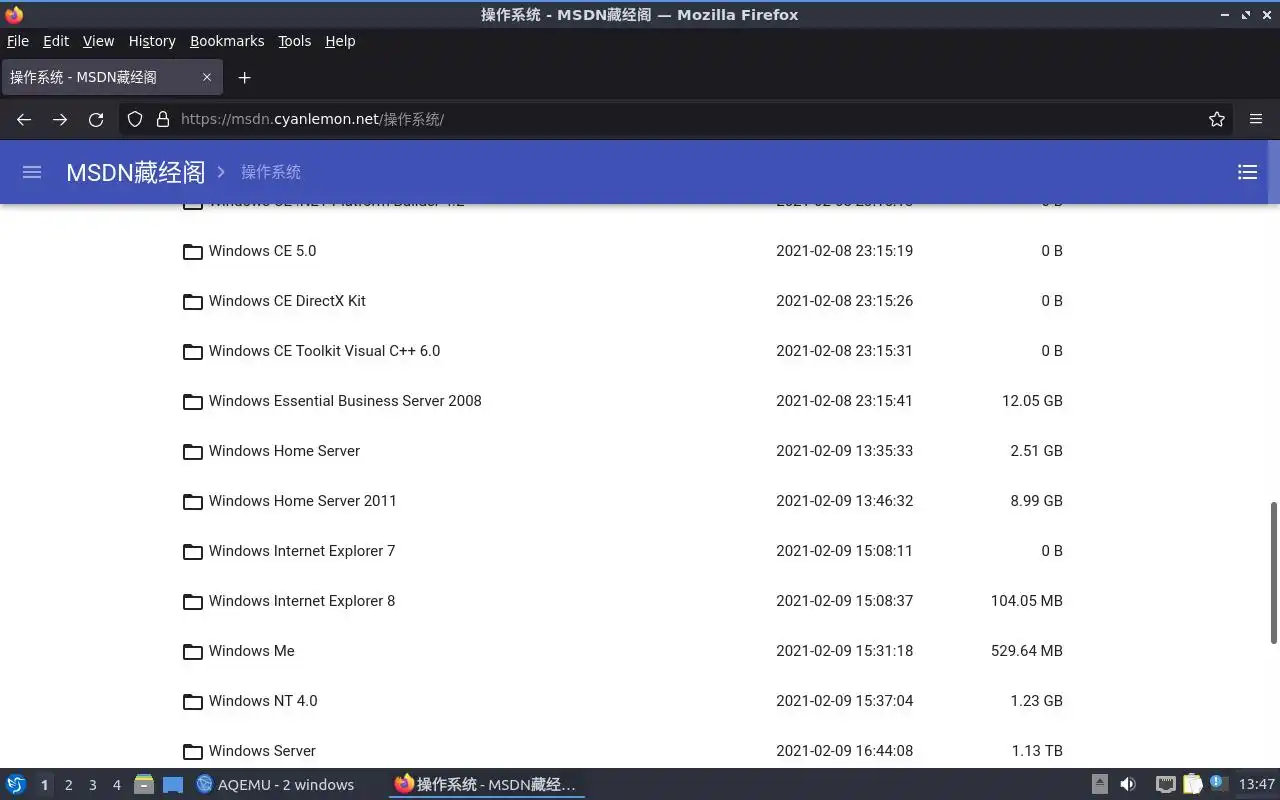Open the File menu
Viewport: 1280px width, 800px height.
tap(18, 41)
